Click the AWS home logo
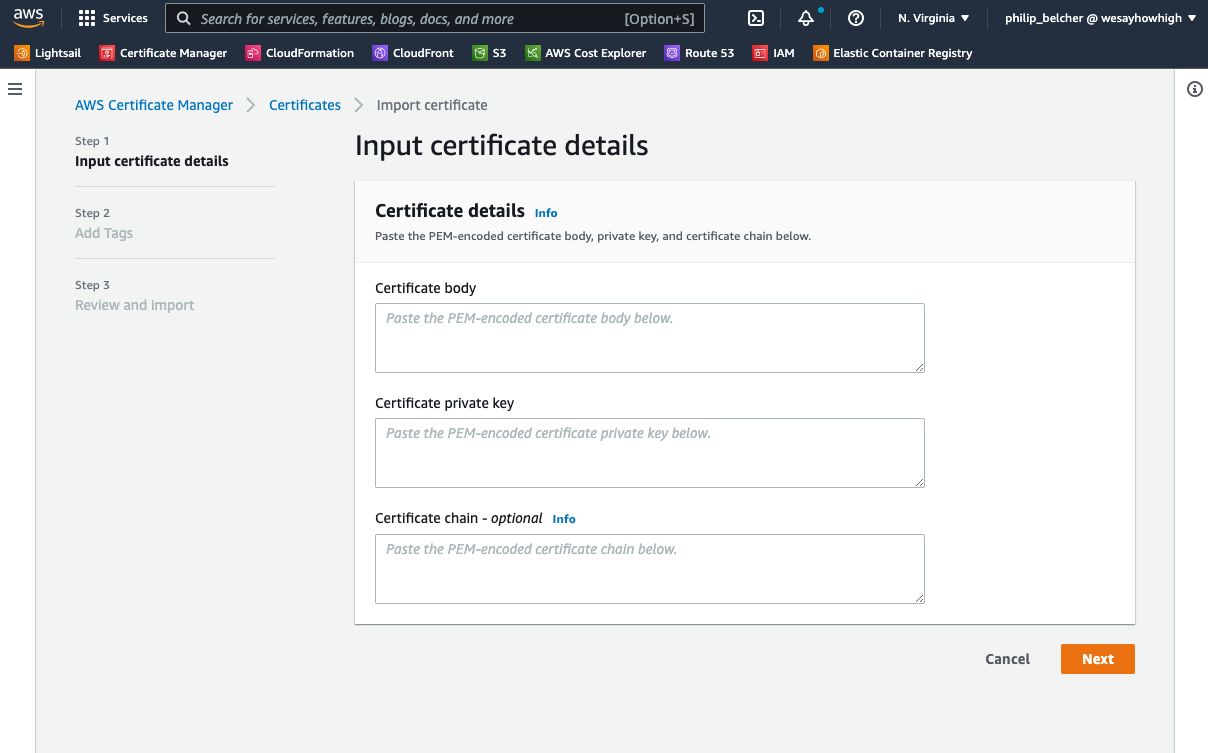The width and height of the screenshot is (1208, 753). (x=28, y=17)
